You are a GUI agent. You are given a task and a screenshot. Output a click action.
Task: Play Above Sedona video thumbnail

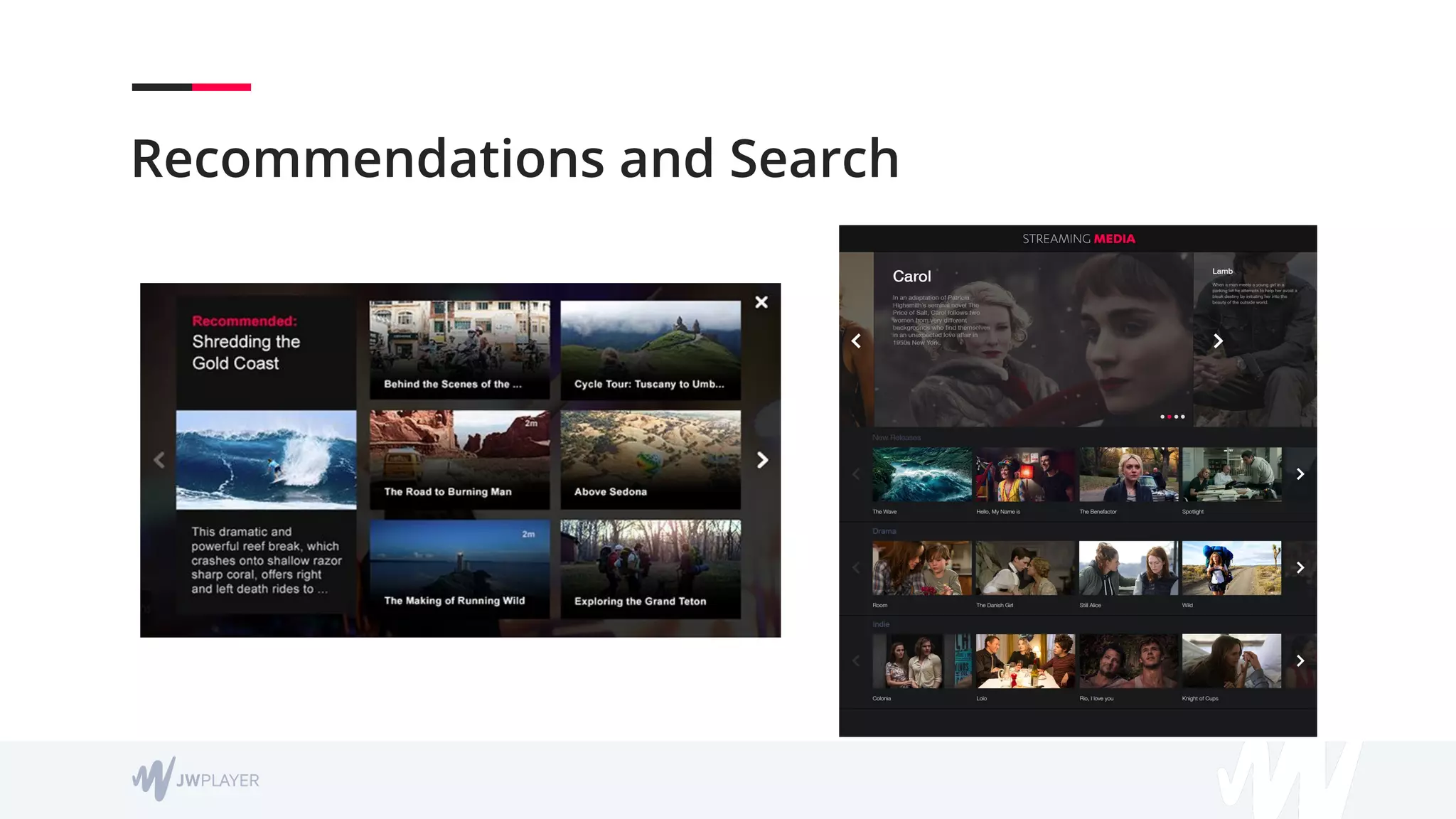650,459
